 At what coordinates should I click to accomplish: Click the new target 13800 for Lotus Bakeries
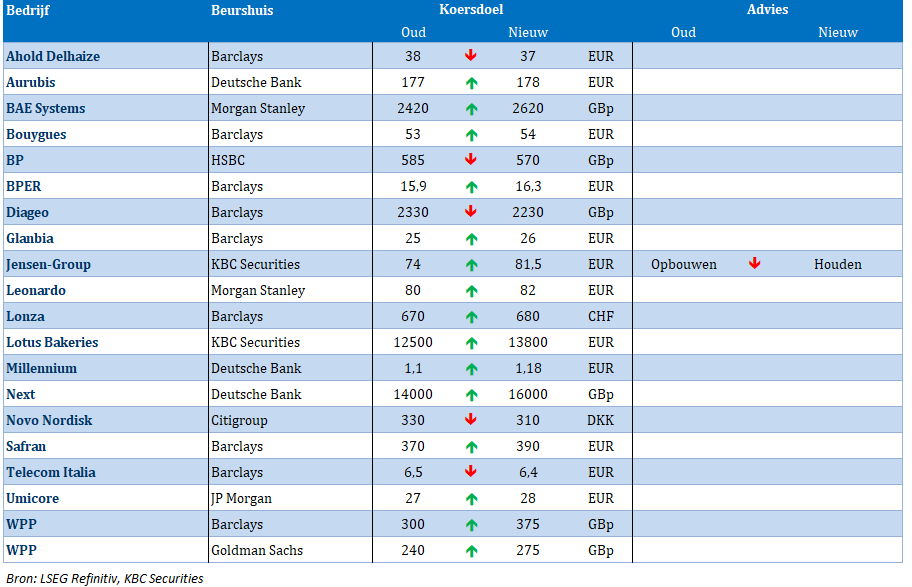[528, 343]
